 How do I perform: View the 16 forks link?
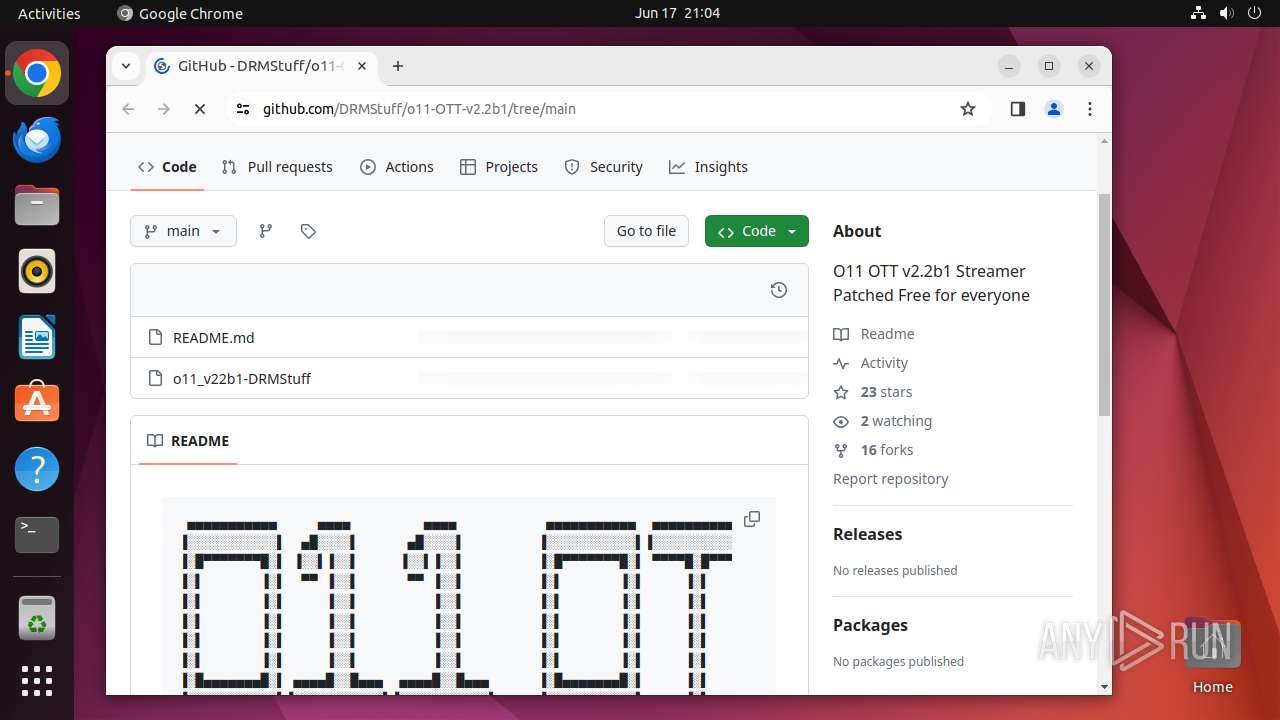(874, 450)
